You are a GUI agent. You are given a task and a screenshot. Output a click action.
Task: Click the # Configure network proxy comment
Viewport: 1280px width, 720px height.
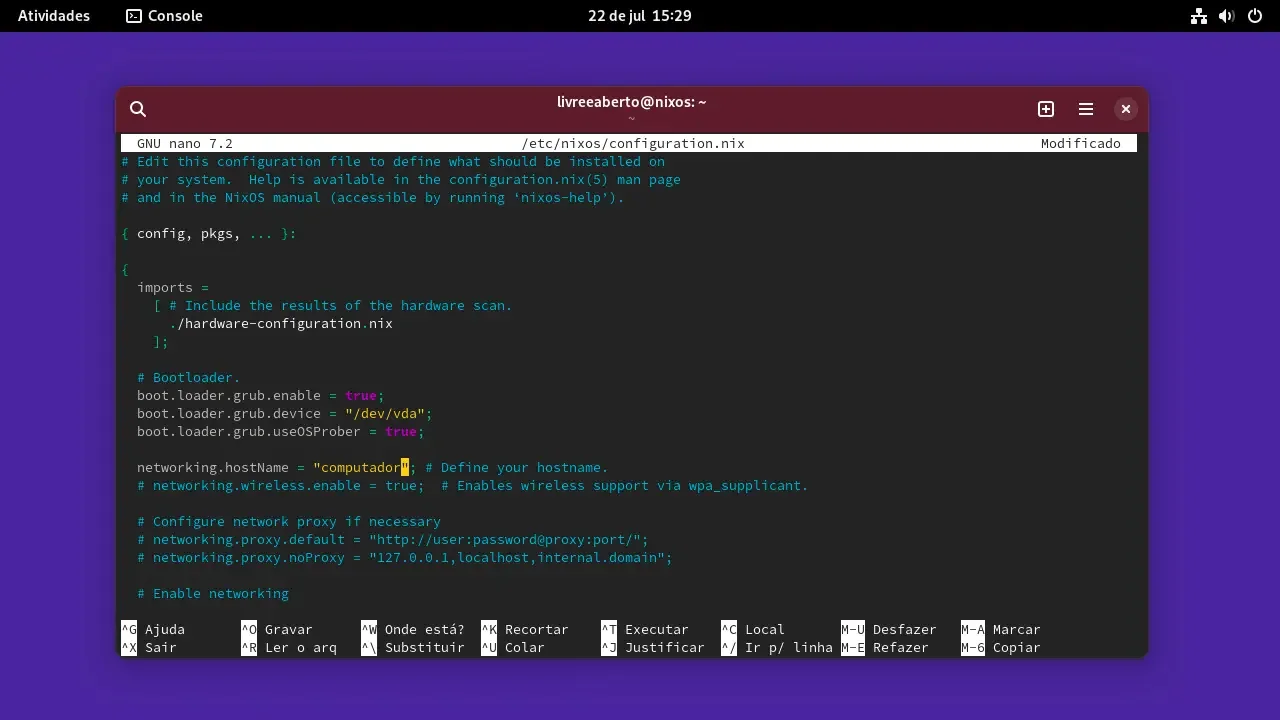coord(289,522)
